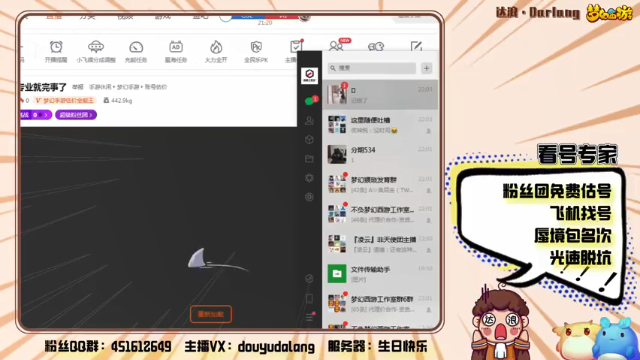Open the WeChat chats icon with unread badge
Viewport: 640px width, 360px height.
pyautogui.click(x=309, y=101)
